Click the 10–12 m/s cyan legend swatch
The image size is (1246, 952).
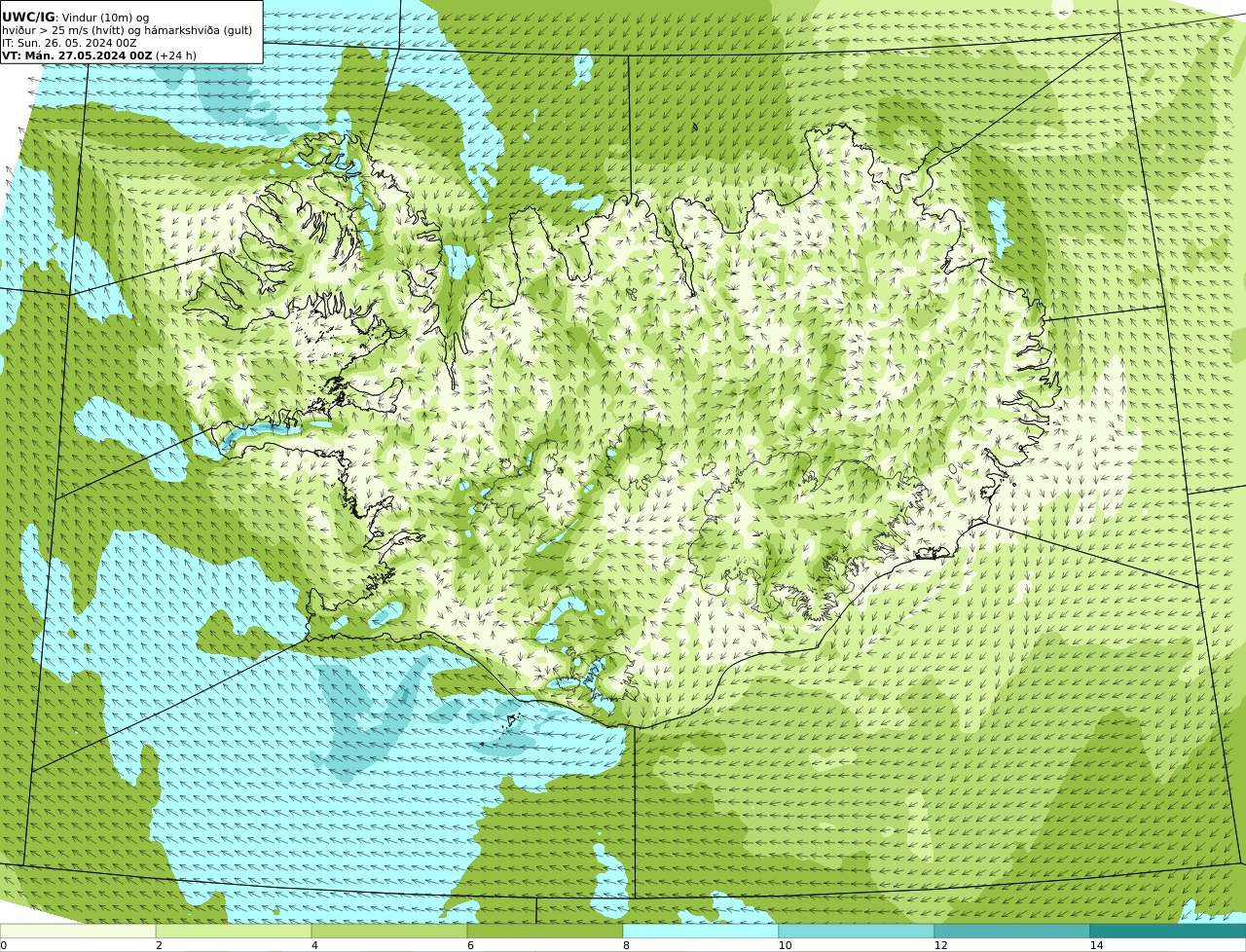(857, 931)
